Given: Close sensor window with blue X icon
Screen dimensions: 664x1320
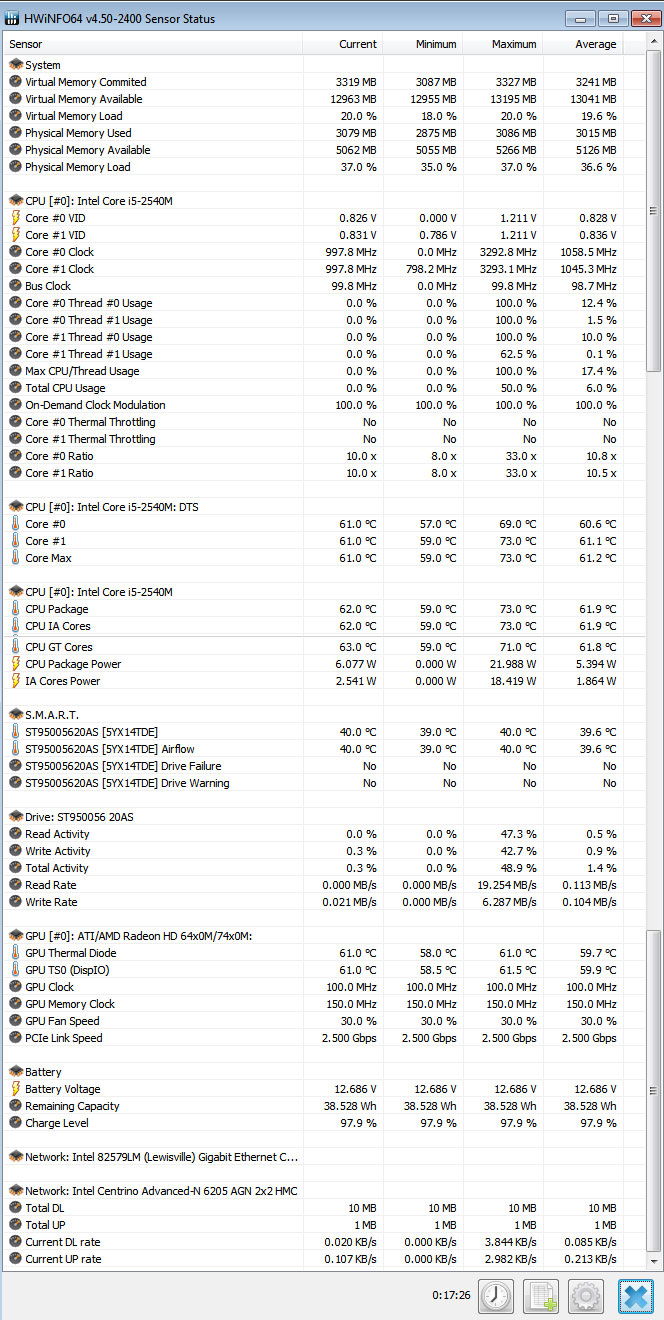Looking at the screenshot, I should 634,1296.
